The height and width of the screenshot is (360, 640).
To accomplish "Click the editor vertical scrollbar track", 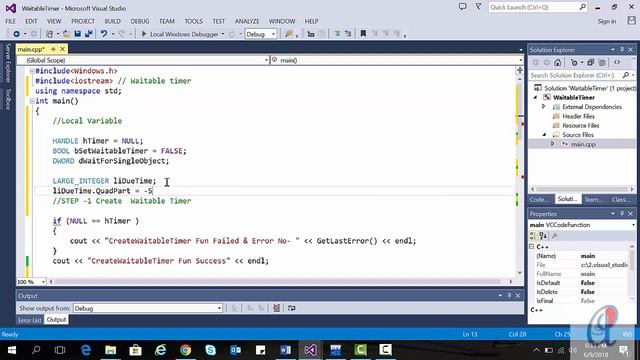I will (520, 176).
